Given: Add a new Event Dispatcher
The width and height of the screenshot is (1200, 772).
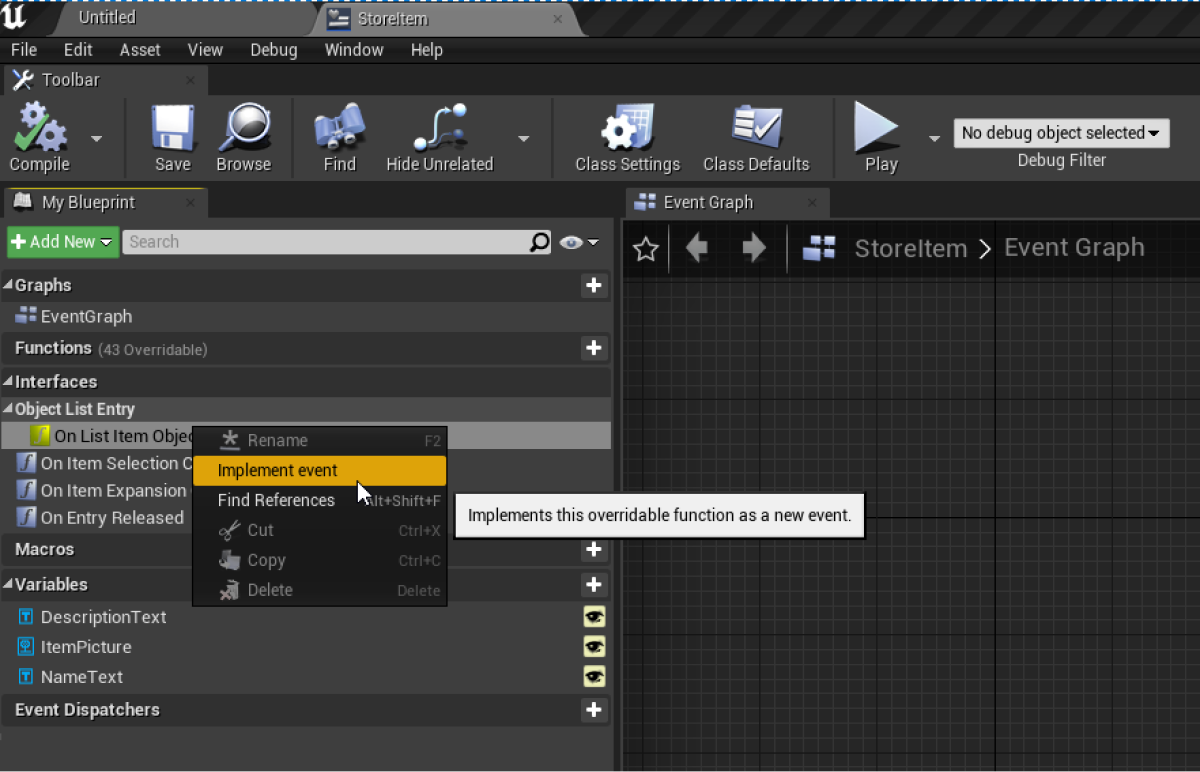Looking at the screenshot, I should click(594, 710).
